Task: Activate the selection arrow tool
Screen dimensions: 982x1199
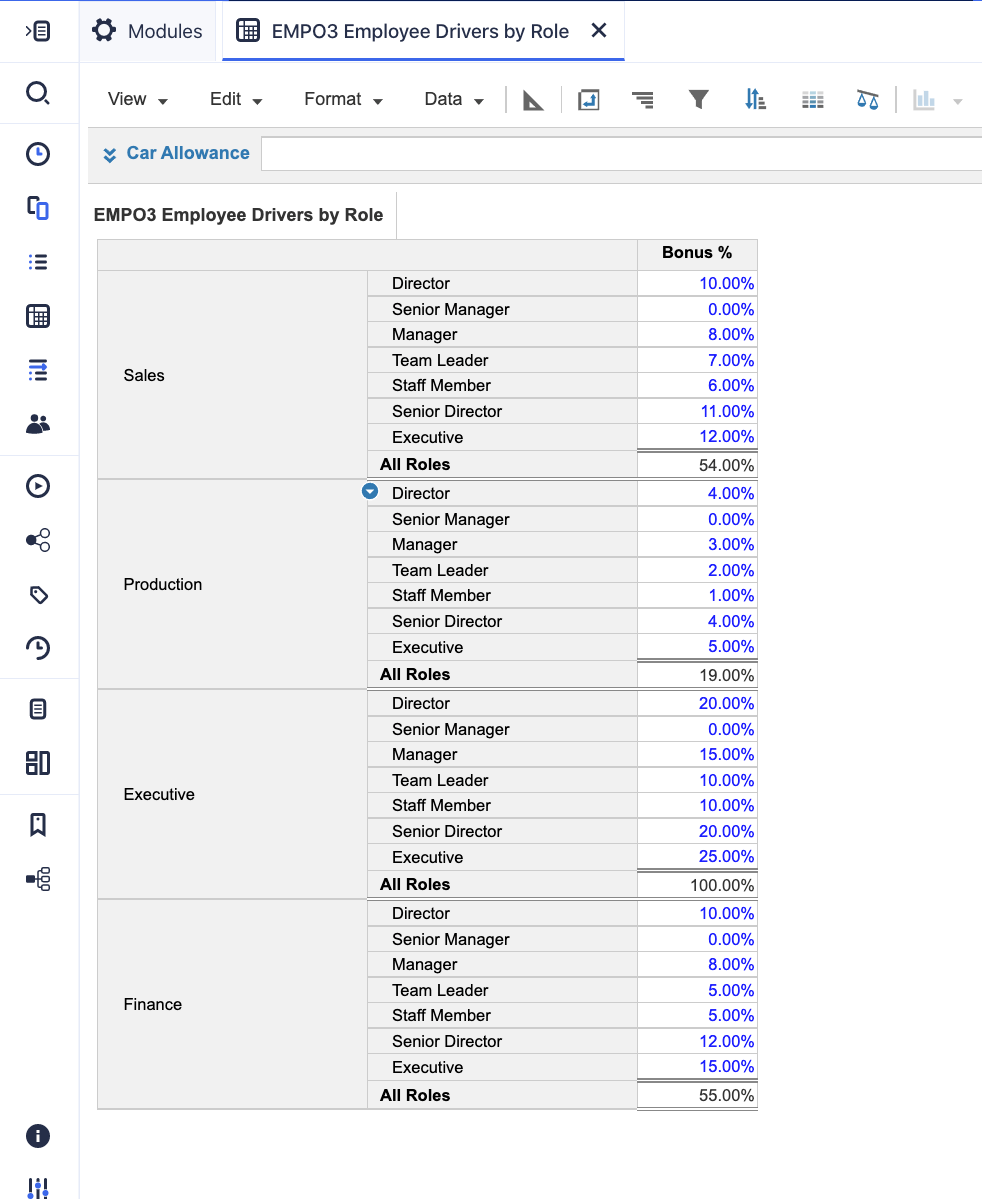Action: (532, 99)
